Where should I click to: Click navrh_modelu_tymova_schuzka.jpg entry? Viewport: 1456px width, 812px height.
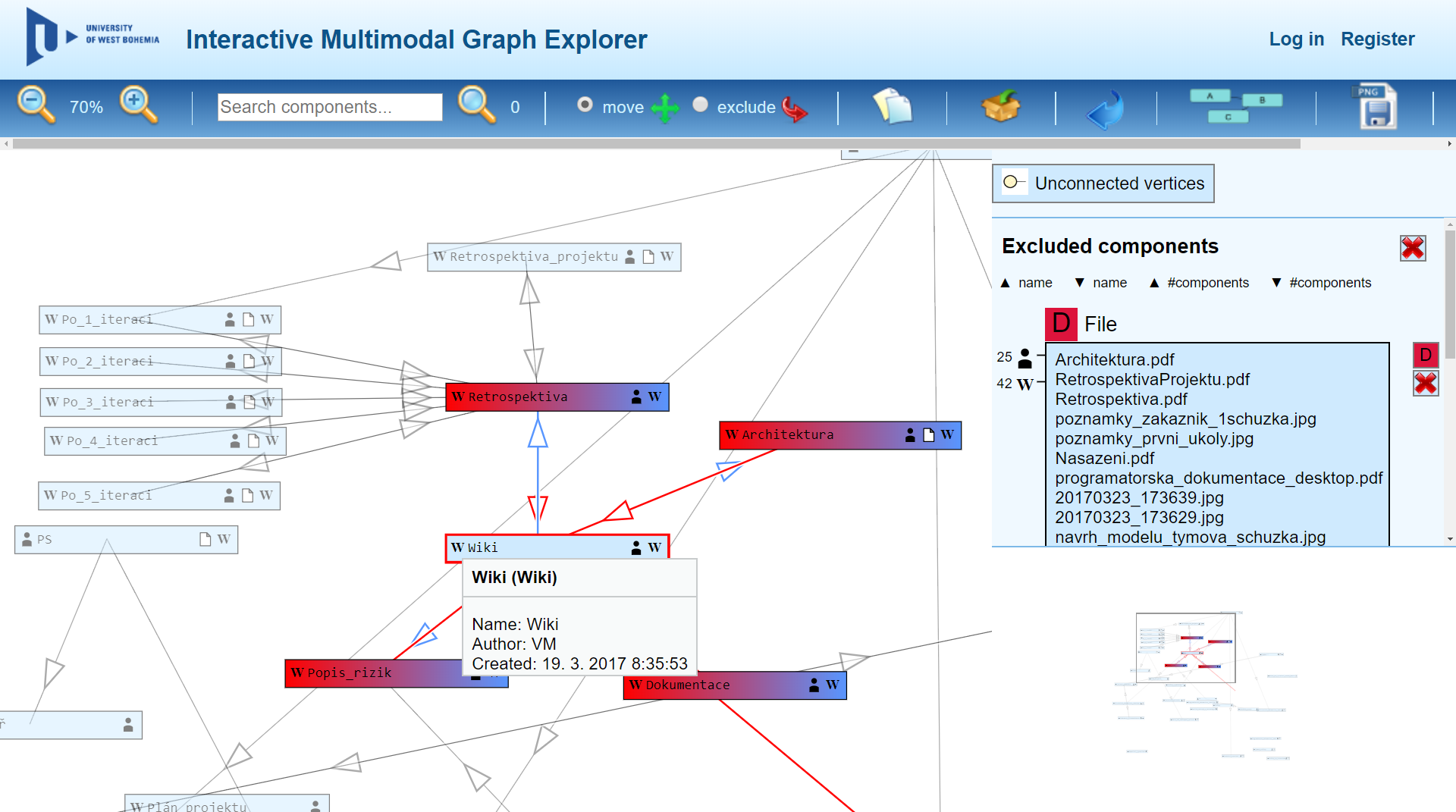[x=1190, y=537]
